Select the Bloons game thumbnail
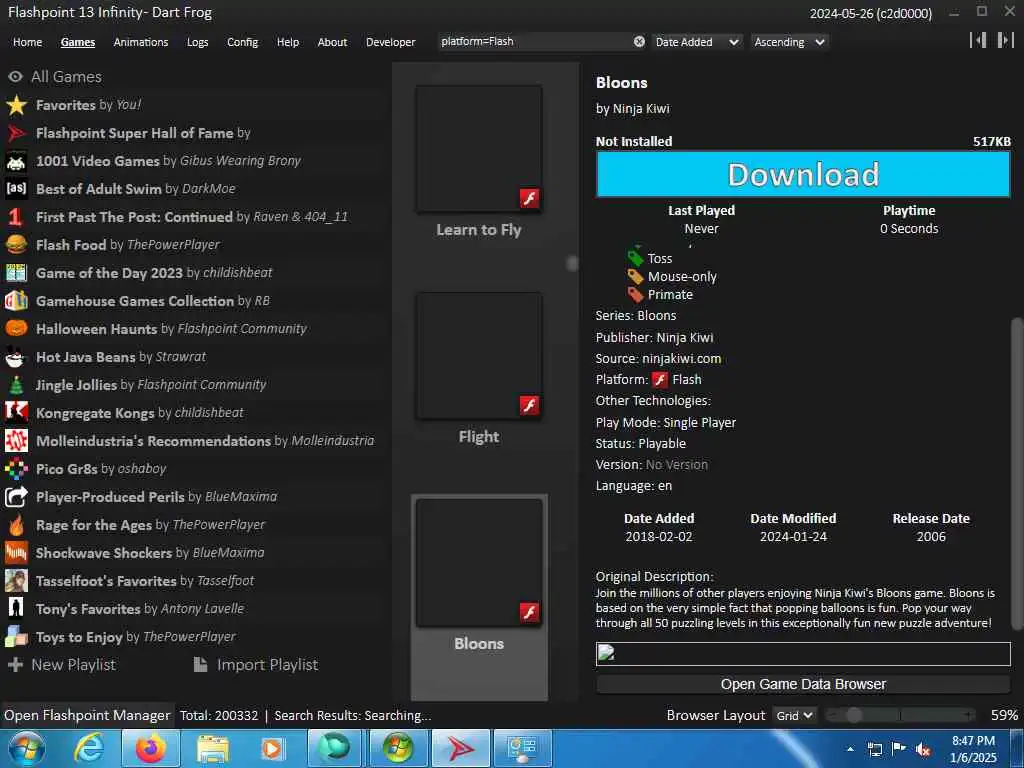The height and width of the screenshot is (768, 1024). (x=479, y=563)
